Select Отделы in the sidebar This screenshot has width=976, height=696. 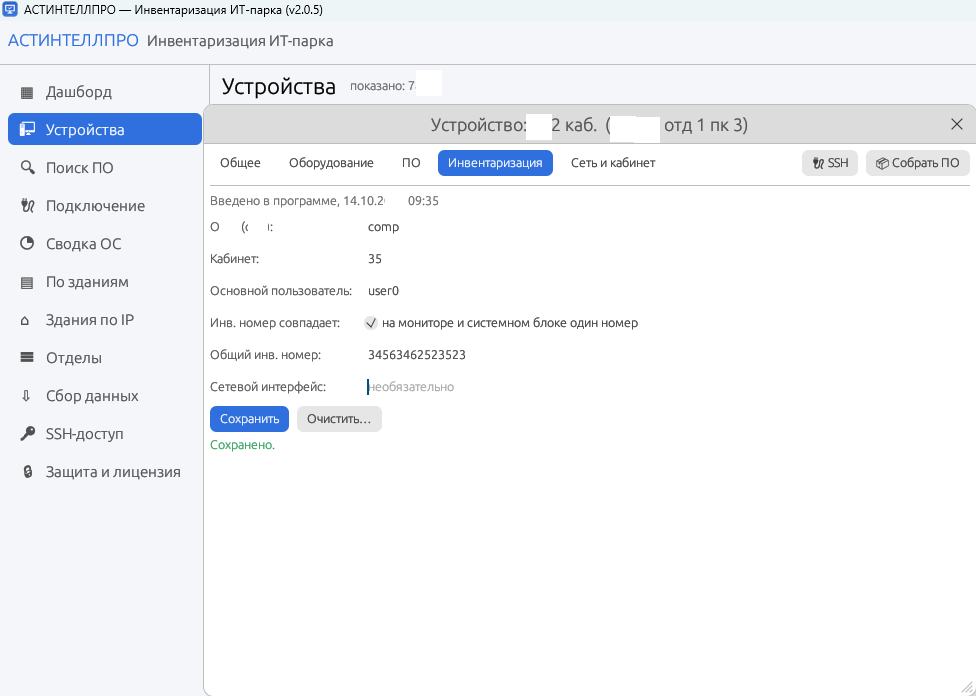(x=105, y=359)
